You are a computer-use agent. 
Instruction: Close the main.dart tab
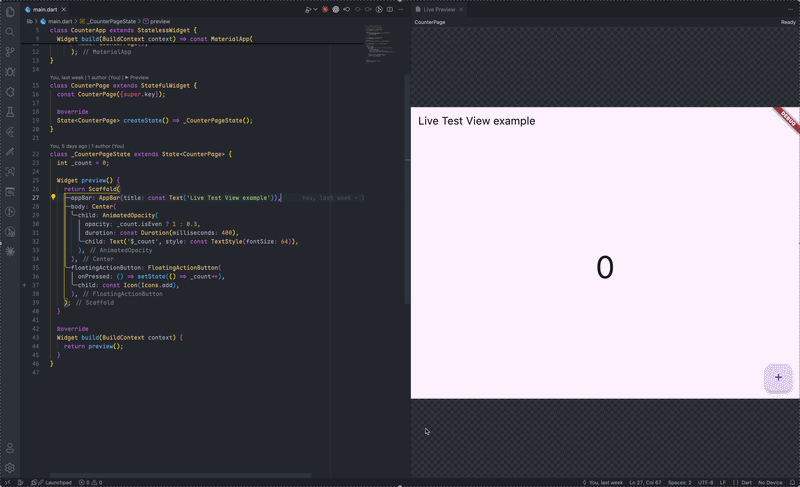click(63, 9)
